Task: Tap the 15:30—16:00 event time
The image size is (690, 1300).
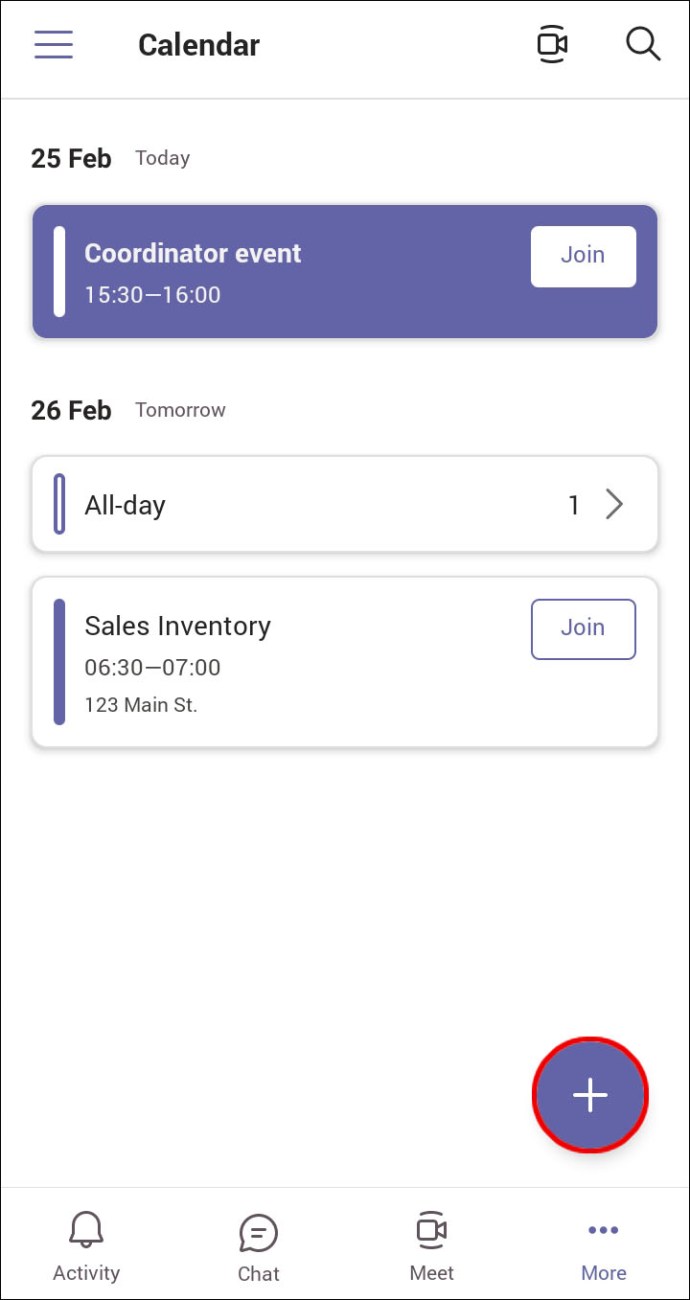Action: pyautogui.click(x=152, y=295)
